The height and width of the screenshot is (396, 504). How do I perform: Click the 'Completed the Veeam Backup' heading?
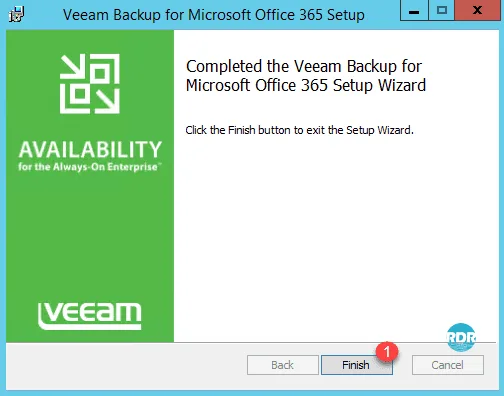[304, 66]
